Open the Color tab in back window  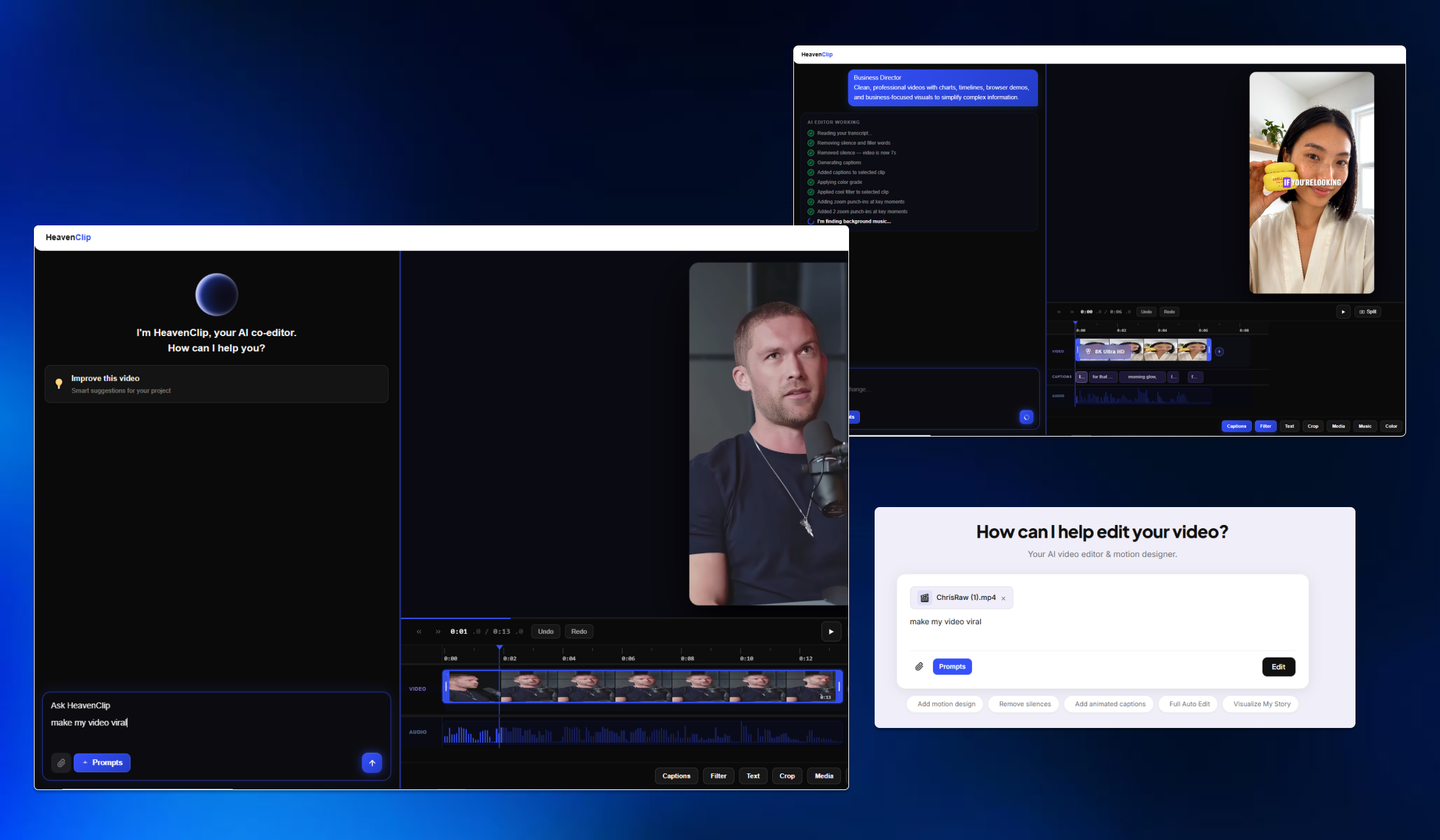click(x=1391, y=426)
